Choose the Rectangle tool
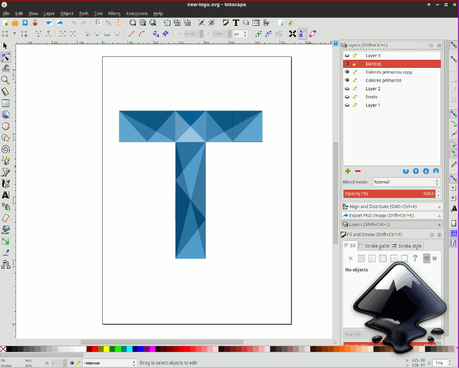 pyautogui.click(x=5, y=103)
